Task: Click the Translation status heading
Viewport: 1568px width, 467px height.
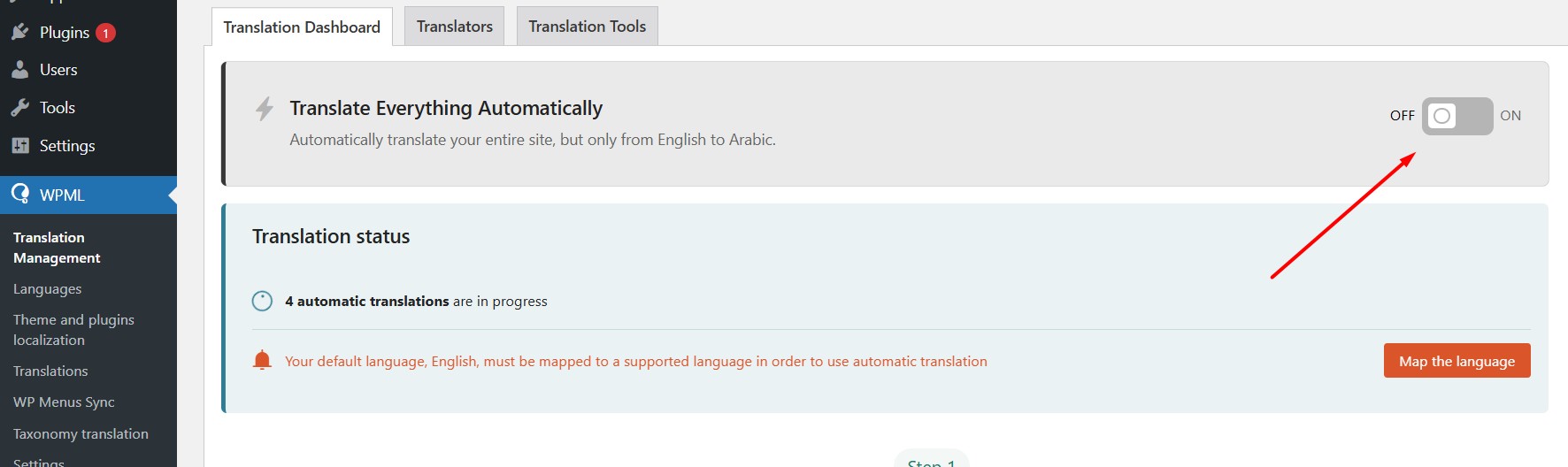Action: coord(331,236)
